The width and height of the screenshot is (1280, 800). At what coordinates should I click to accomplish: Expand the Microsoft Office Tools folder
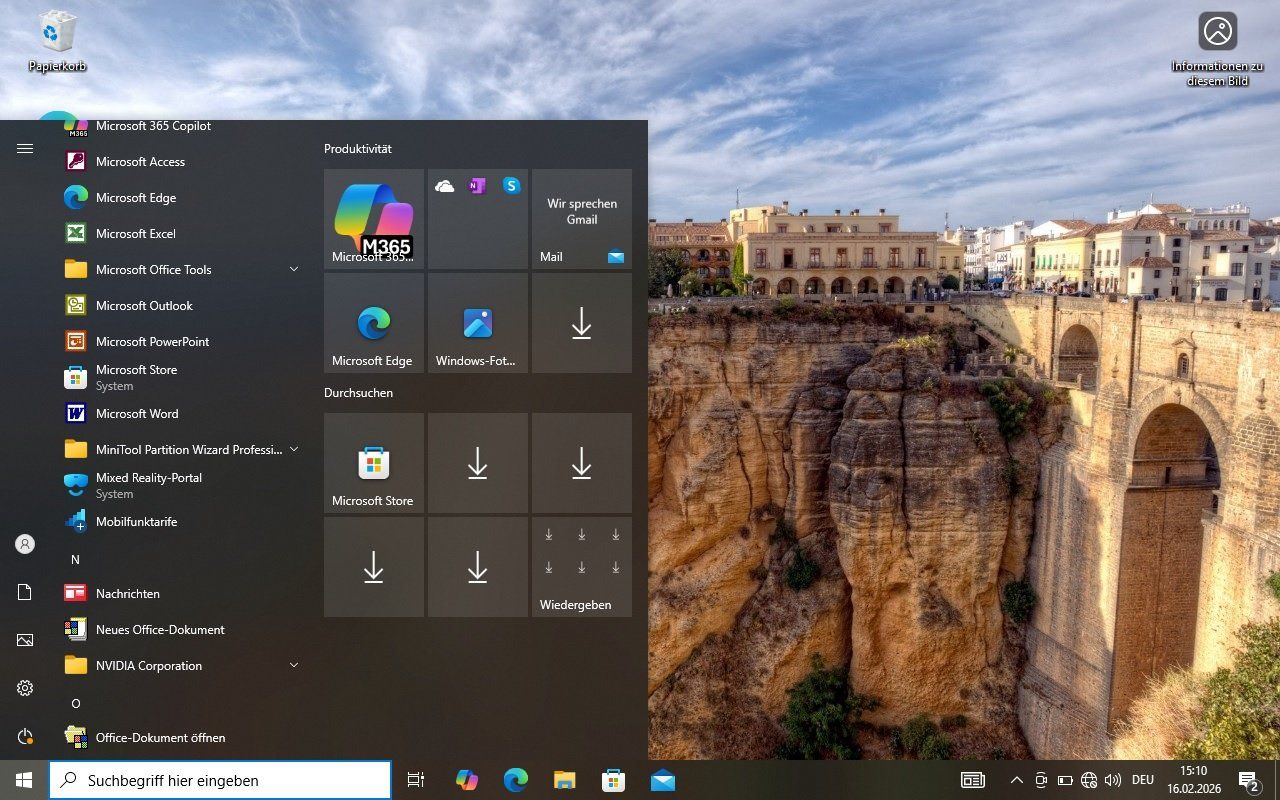[x=182, y=269]
